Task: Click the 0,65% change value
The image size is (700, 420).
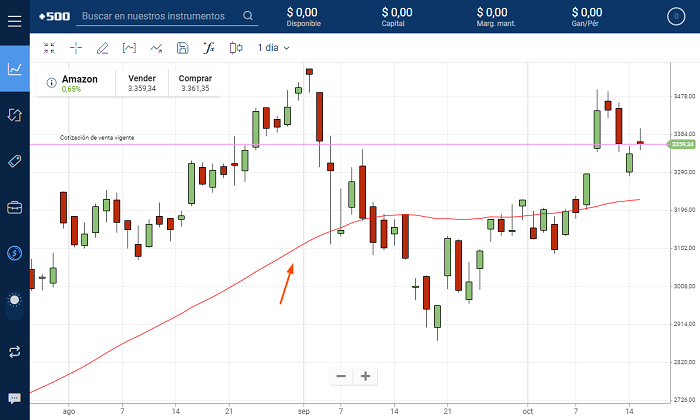Action: click(71, 89)
